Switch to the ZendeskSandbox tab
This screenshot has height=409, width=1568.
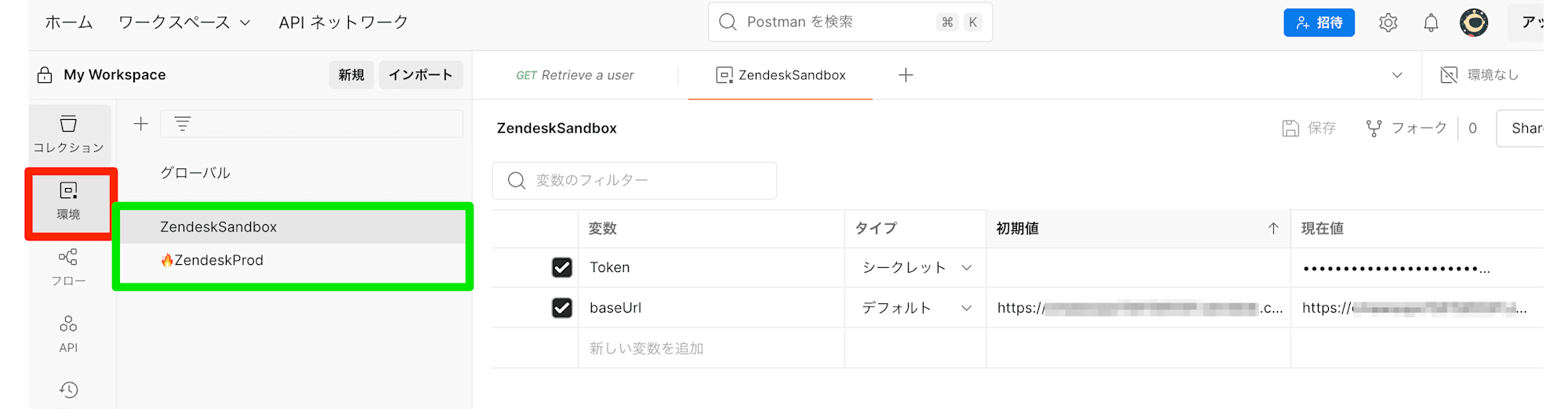click(781, 75)
